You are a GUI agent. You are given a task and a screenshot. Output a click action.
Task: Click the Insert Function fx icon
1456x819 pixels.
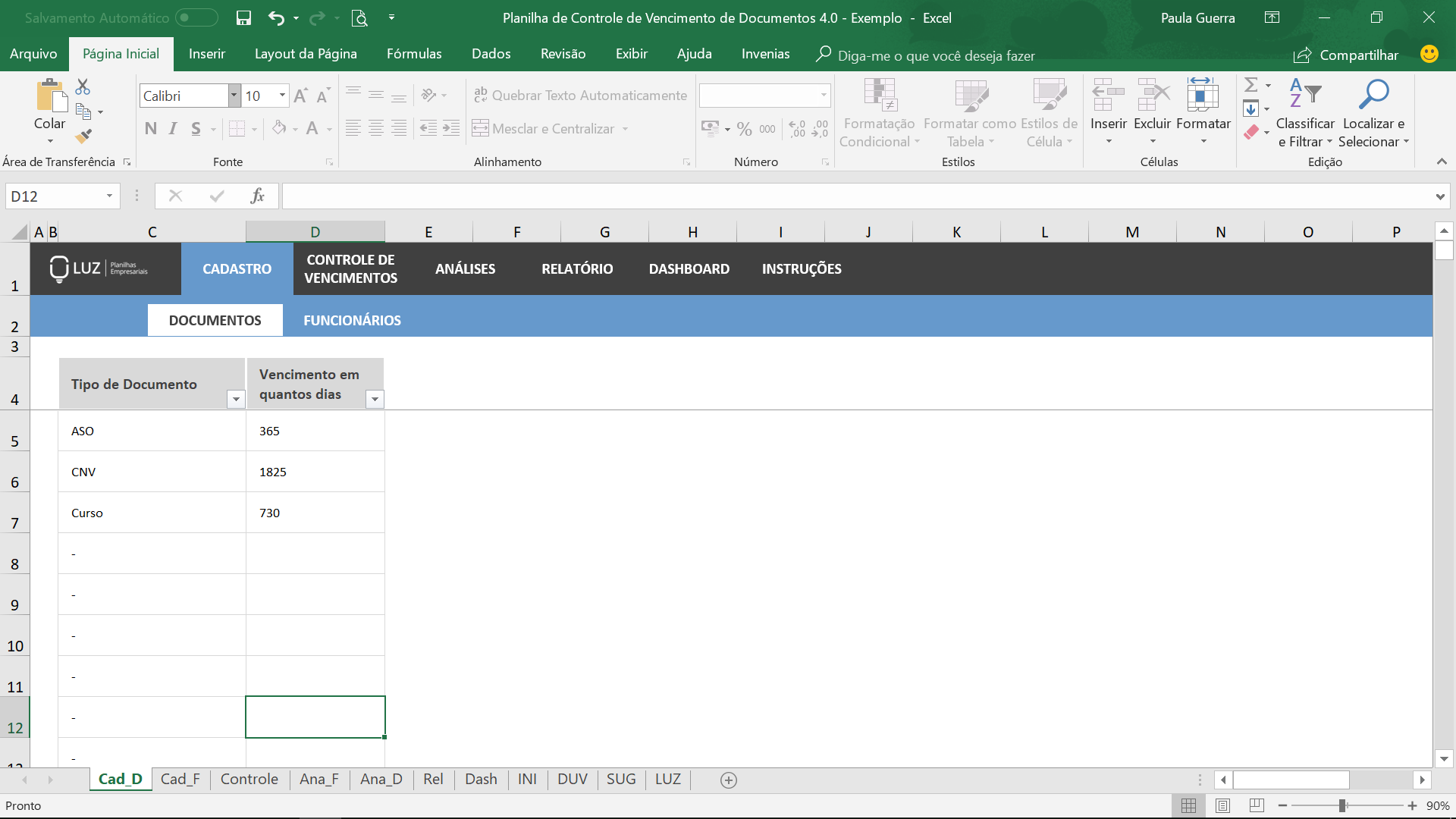pos(257,196)
